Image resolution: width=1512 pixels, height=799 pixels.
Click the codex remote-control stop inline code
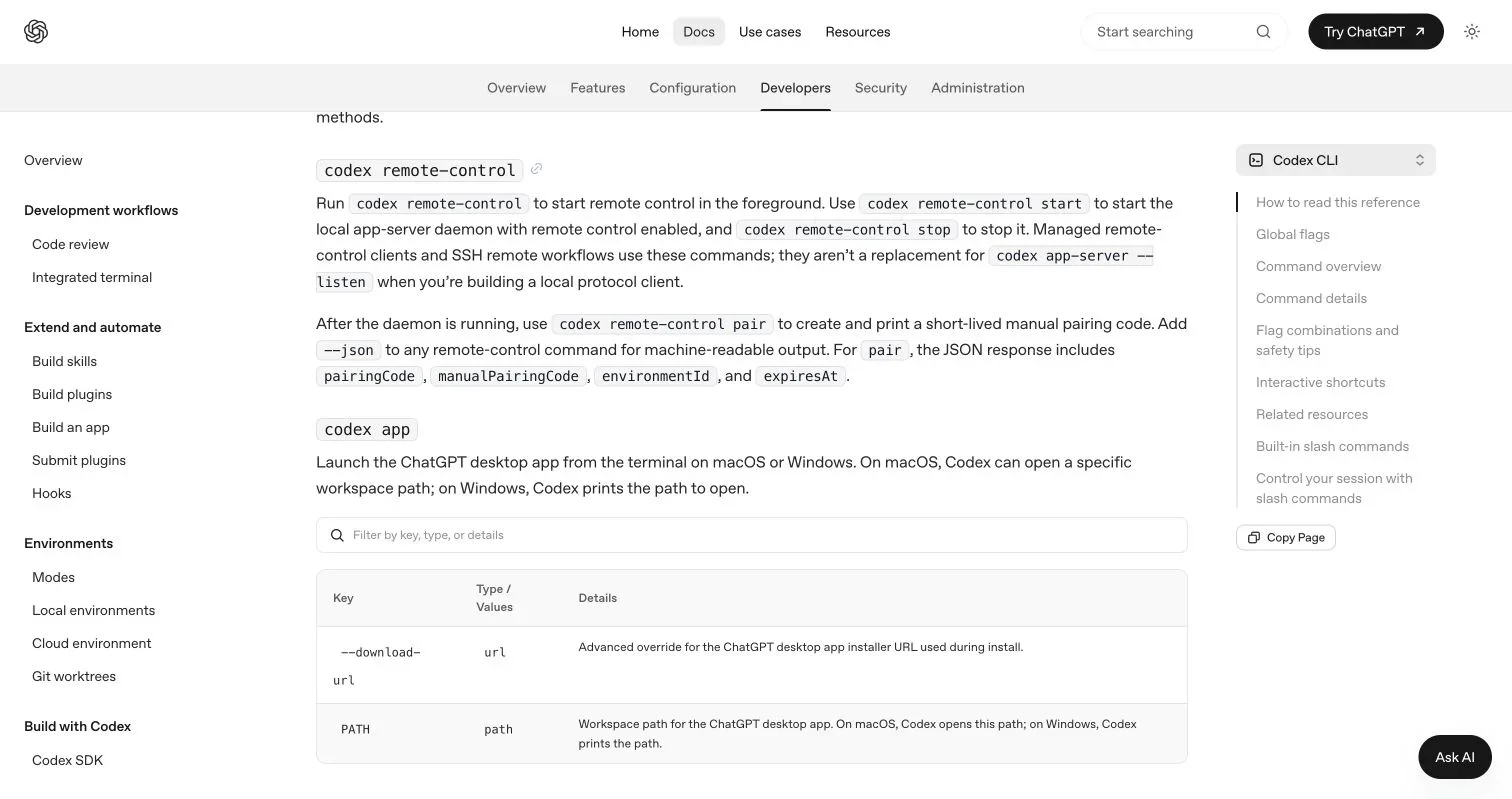(847, 230)
